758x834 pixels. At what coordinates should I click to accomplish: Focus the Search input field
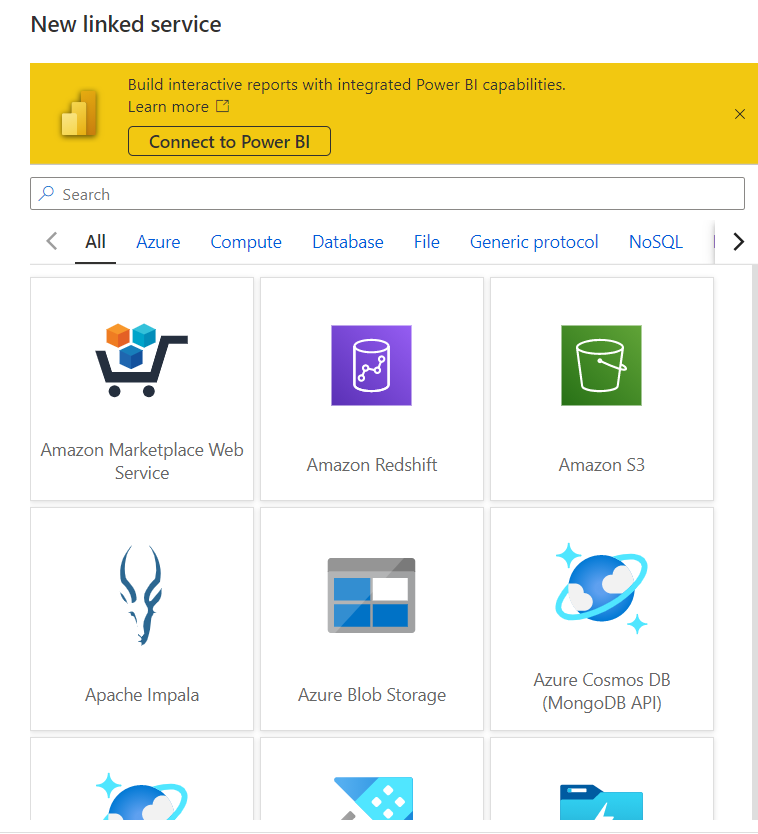387,194
